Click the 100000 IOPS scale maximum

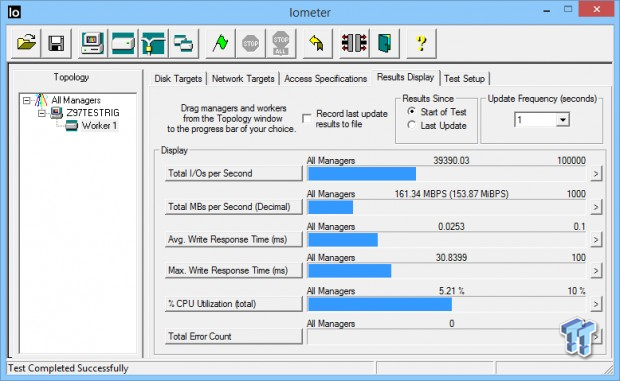571,160
